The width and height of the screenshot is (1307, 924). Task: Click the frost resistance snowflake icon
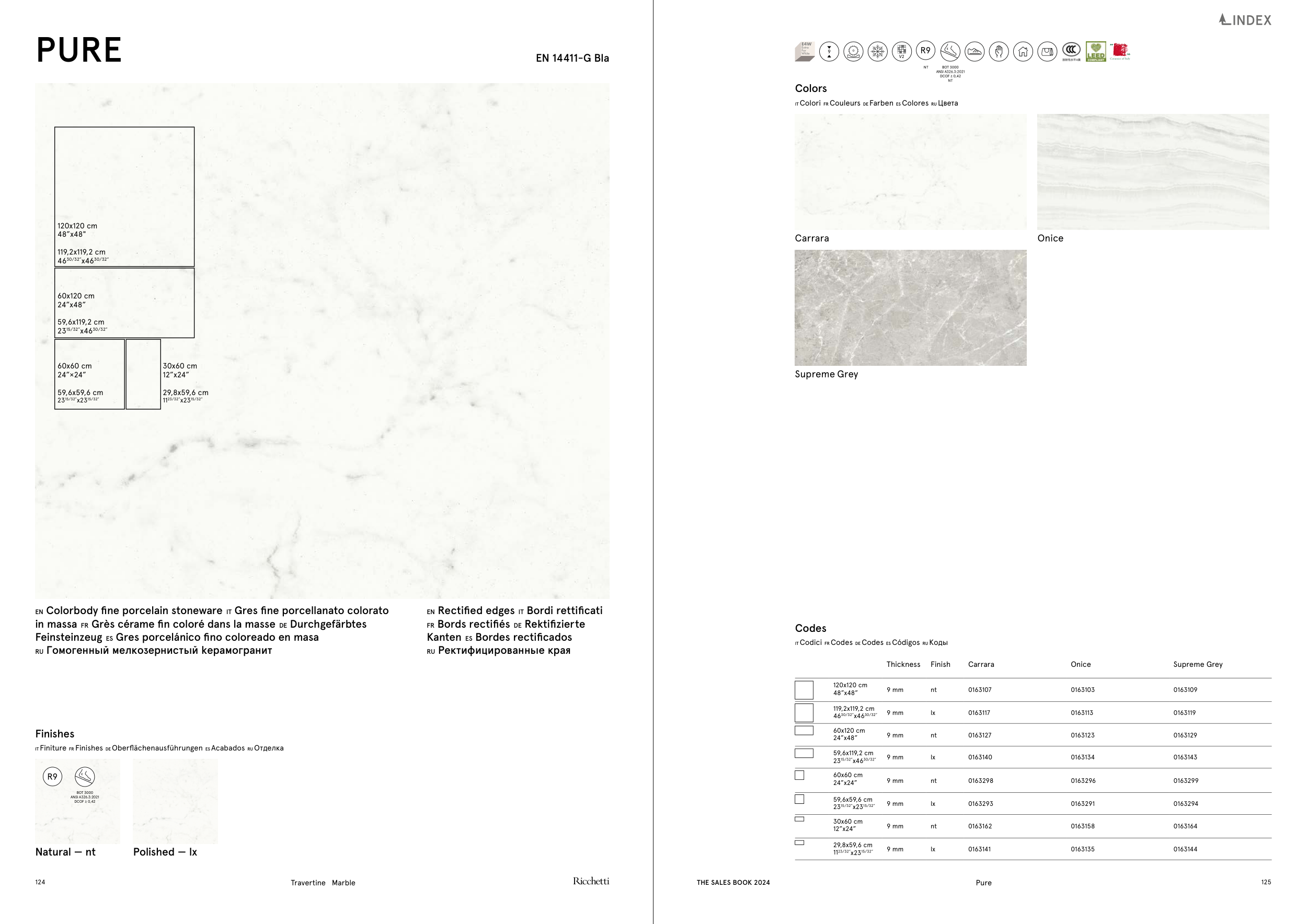[x=877, y=52]
